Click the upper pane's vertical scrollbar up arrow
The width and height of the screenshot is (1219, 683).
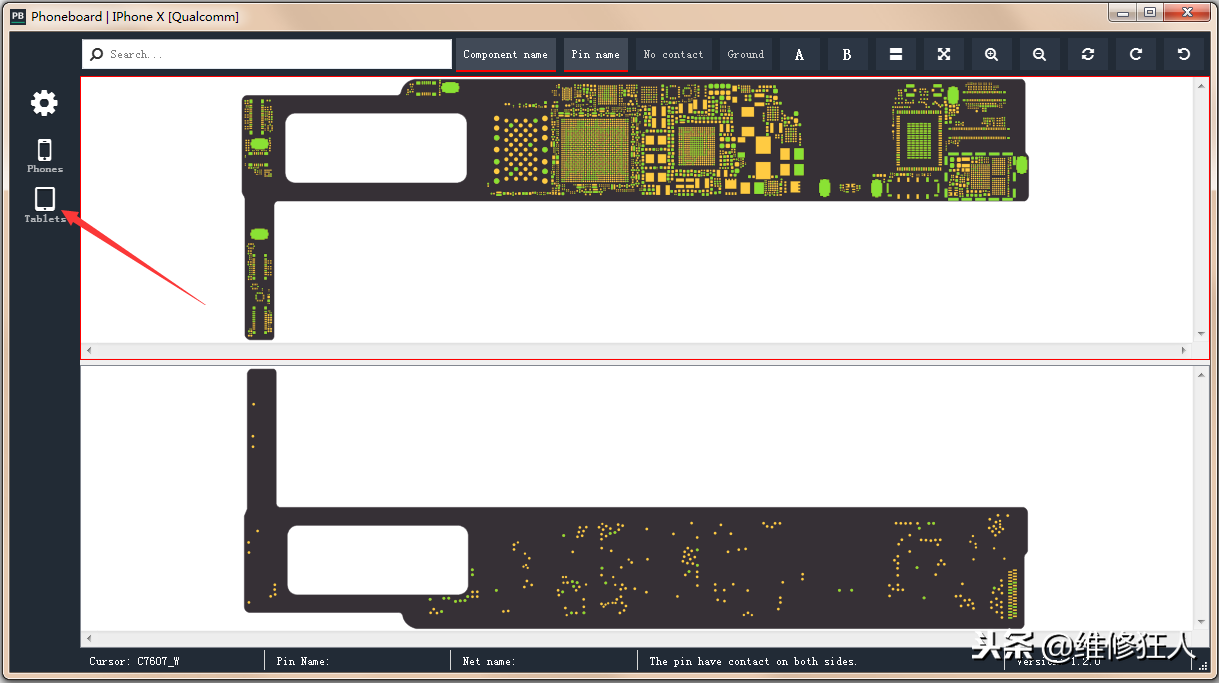click(x=1201, y=85)
